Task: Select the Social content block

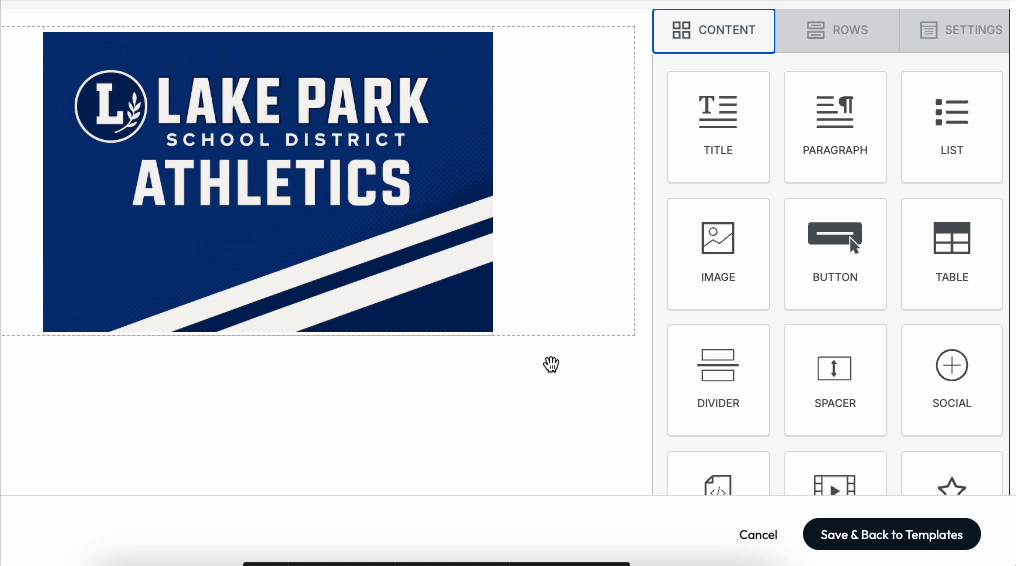Action: click(951, 379)
